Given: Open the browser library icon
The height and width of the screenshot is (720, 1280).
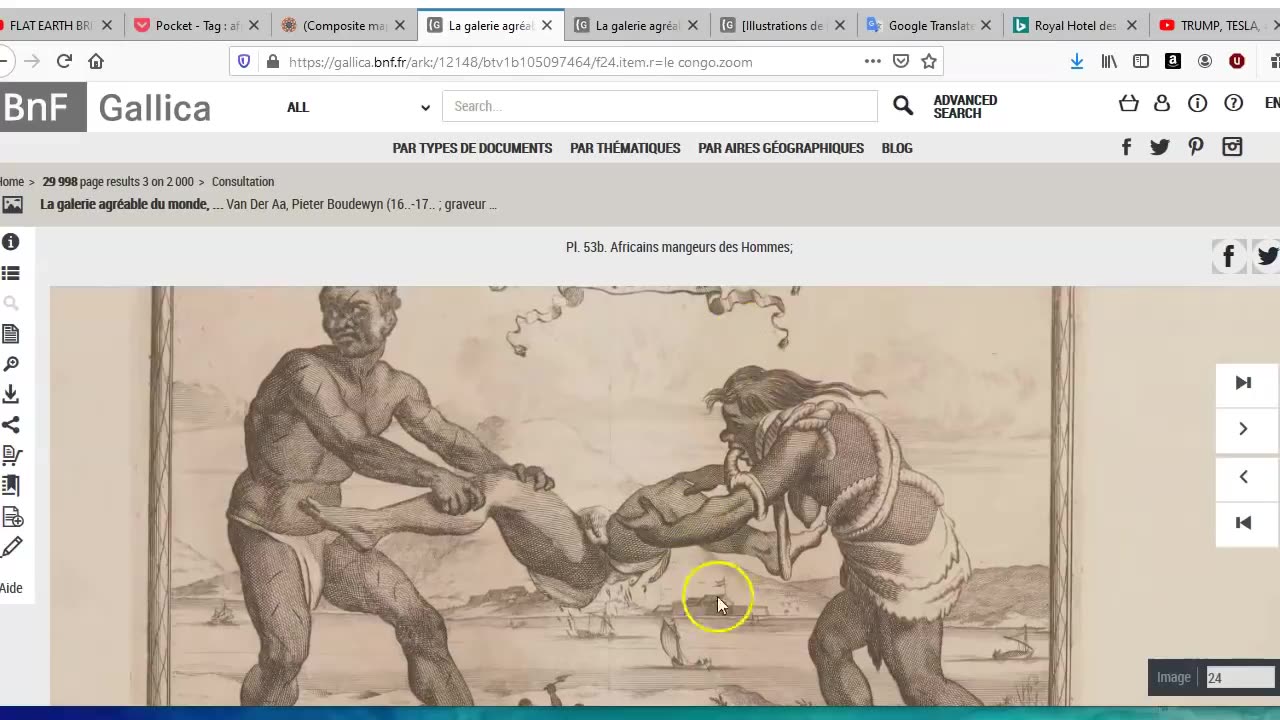Looking at the screenshot, I should coord(1109,61).
